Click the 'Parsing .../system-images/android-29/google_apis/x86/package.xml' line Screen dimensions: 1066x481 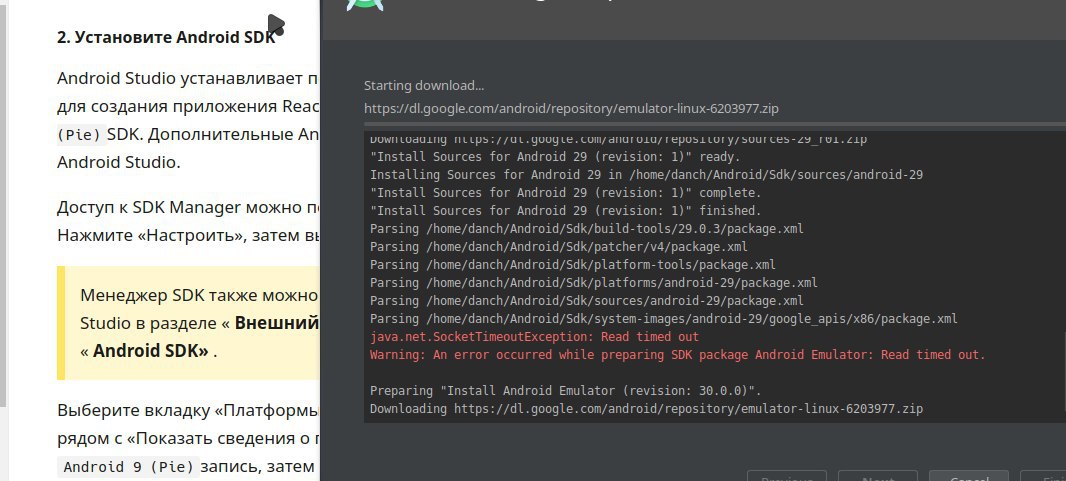pyautogui.click(x=664, y=319)
